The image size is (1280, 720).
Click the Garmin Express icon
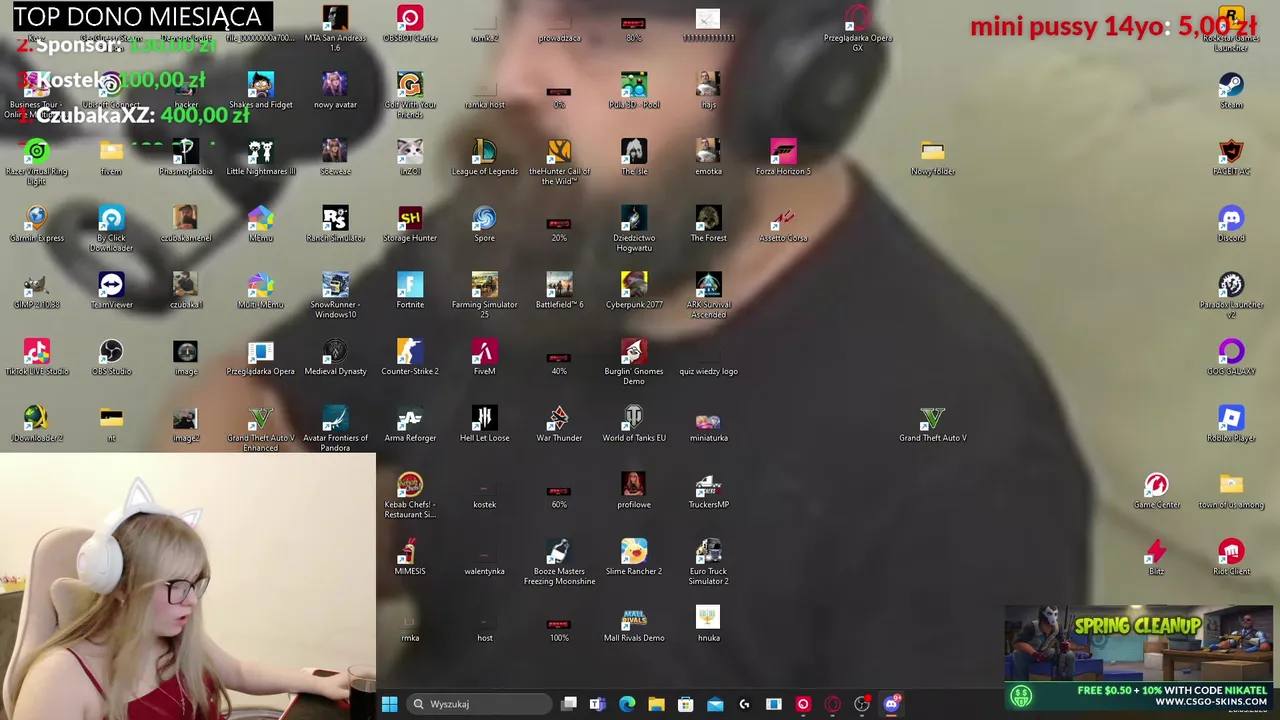click(36, 218)
